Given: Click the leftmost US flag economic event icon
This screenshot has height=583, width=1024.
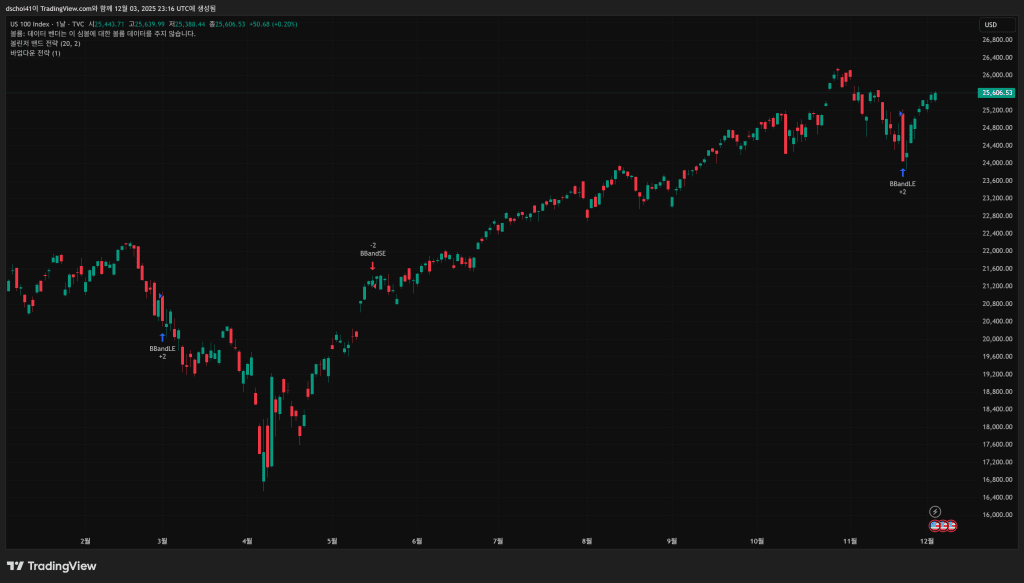Looking at the screenshot, I should pyautogui.click(x=935, y=525).
